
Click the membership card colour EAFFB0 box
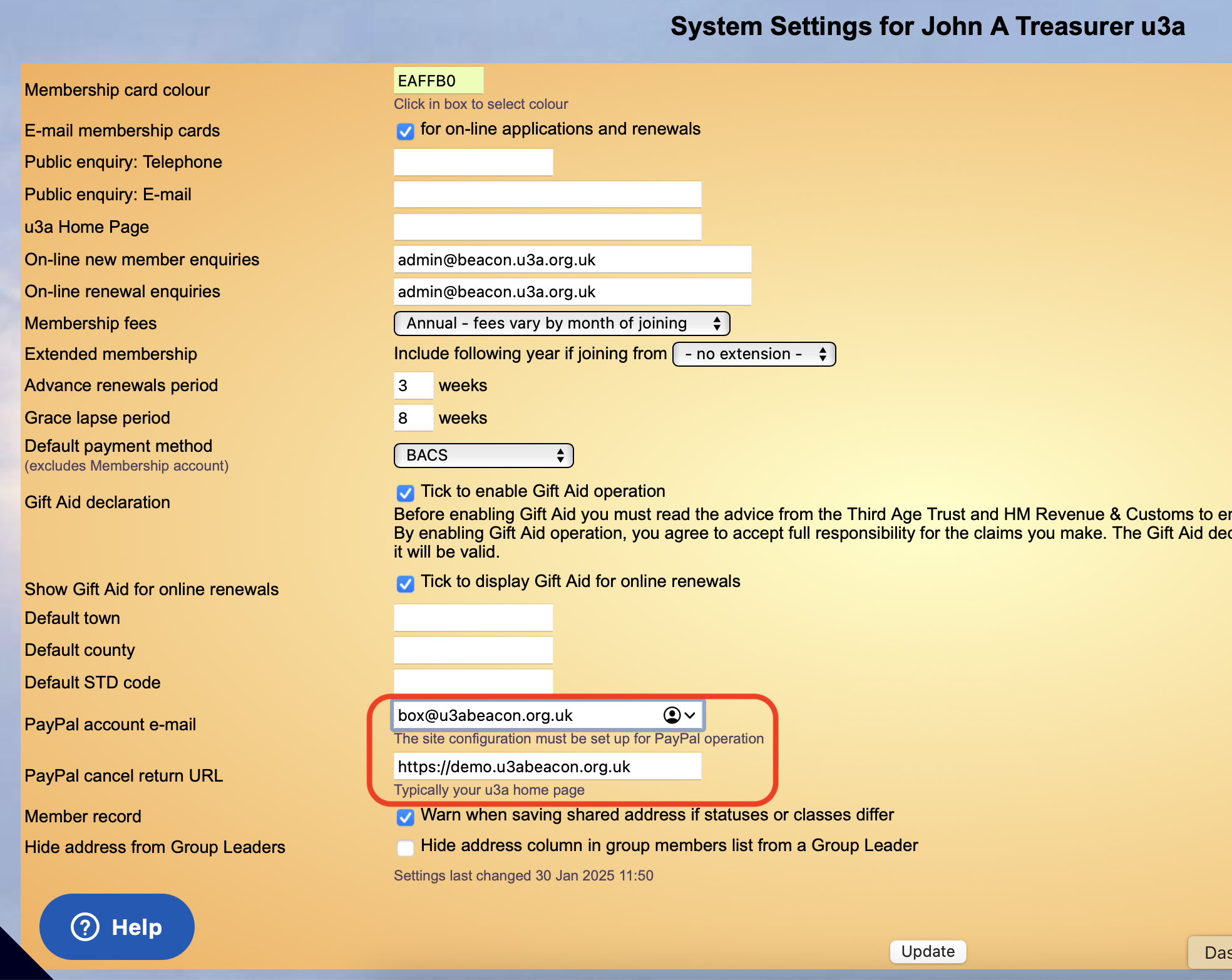tap(438, 81)
